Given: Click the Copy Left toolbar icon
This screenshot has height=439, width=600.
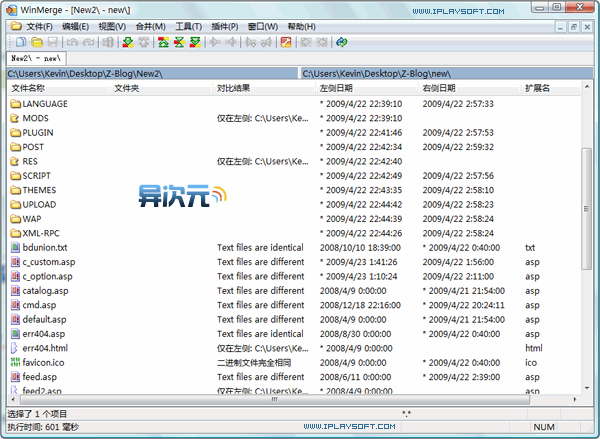Looking at the screenshot, I should [x=231, y=42].
